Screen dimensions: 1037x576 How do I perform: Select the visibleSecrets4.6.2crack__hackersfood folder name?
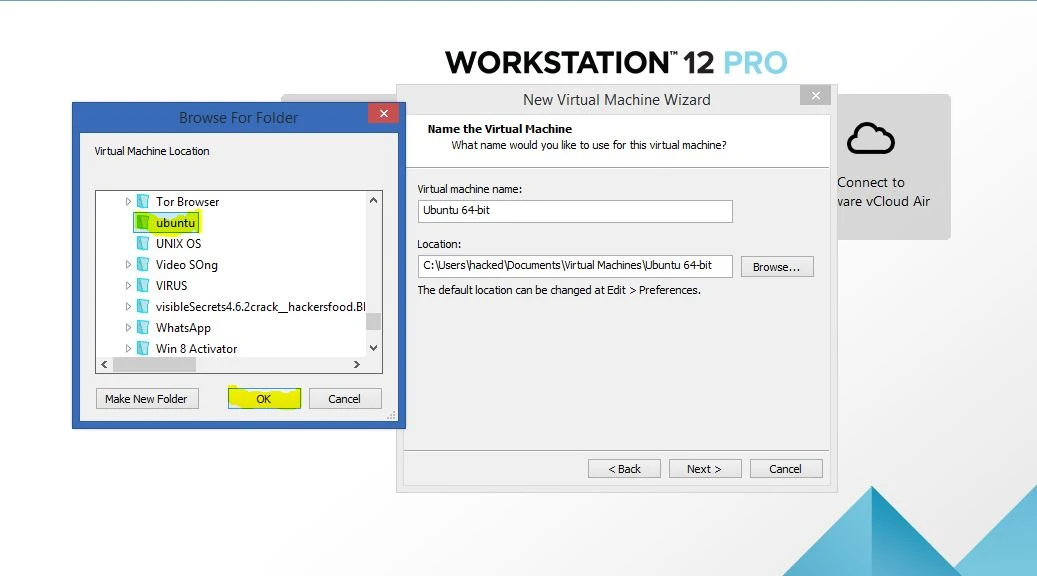pyautogui.click(x=261, y=307)
